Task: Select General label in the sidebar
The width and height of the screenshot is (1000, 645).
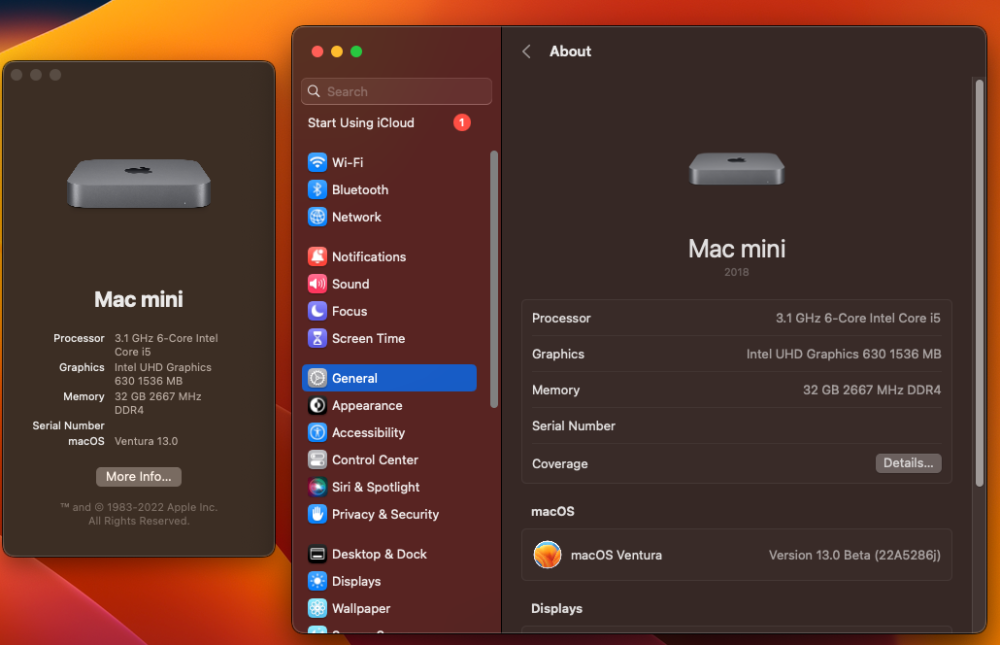Action: [x=355, y=378]
